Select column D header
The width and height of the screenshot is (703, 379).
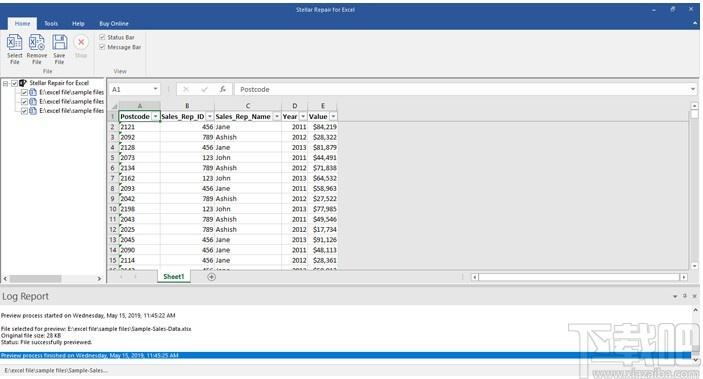(x=294, y=106)
